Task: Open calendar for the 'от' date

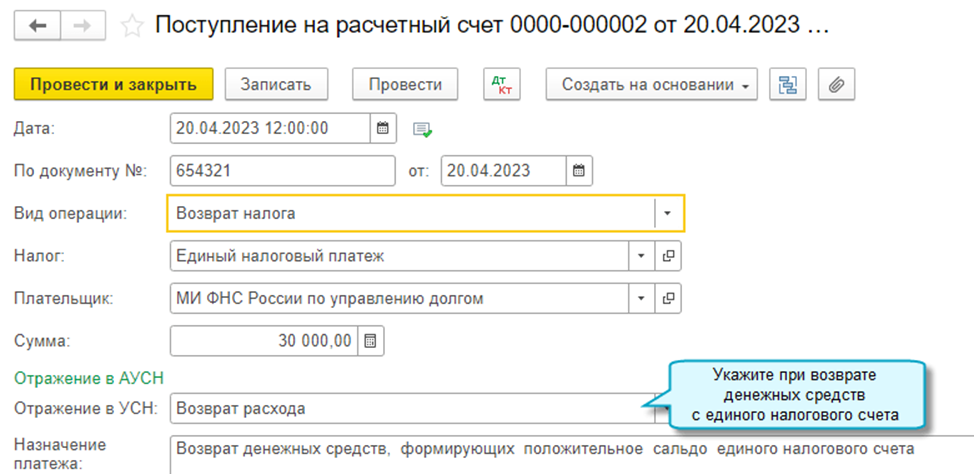Action: [578, 170]
